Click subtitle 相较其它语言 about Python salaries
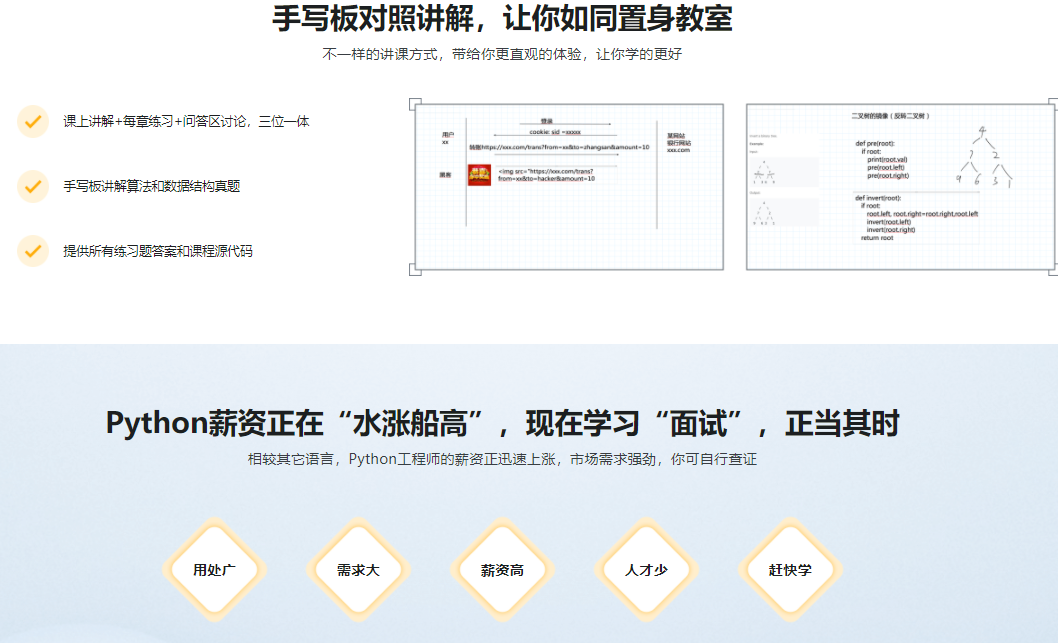The image size is (1058, 643). [x=502, y=460]
